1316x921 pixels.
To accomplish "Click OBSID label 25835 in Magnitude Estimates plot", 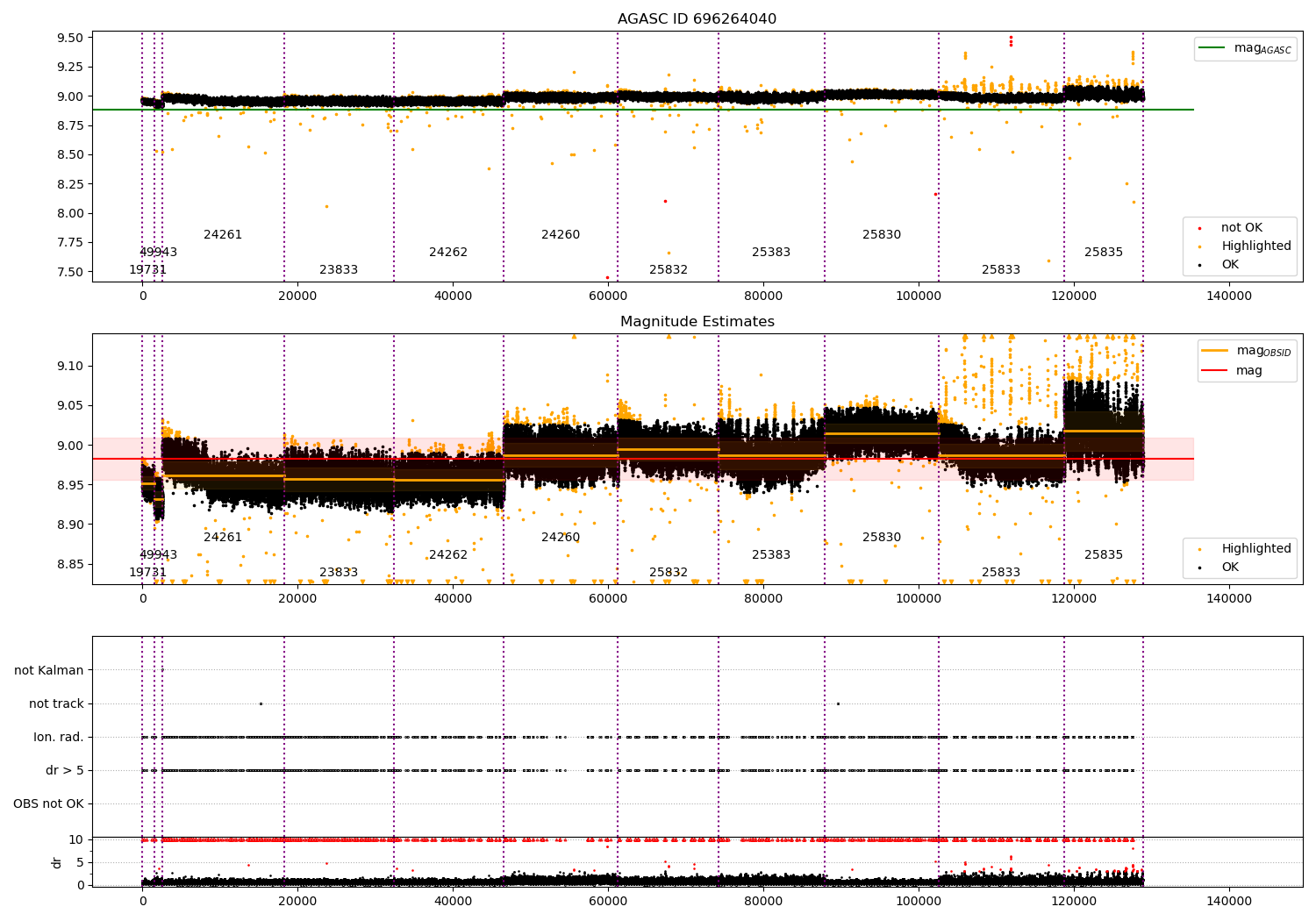I will click(1104, 555).
